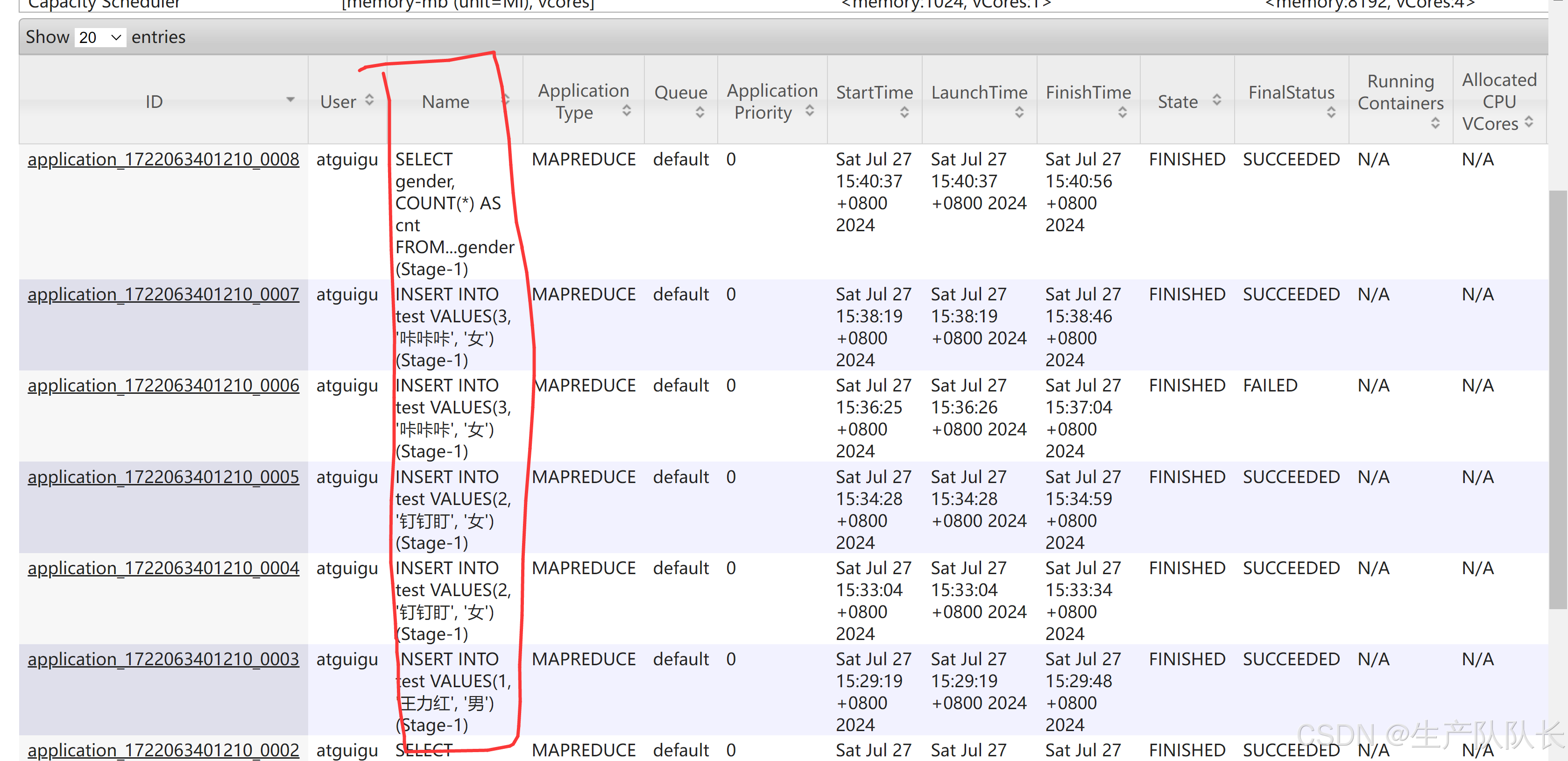Image resolution: width=1568 pixels, height=761 pixels.
Task: Sort by FinishTime column arrows
Action: 1123,113
